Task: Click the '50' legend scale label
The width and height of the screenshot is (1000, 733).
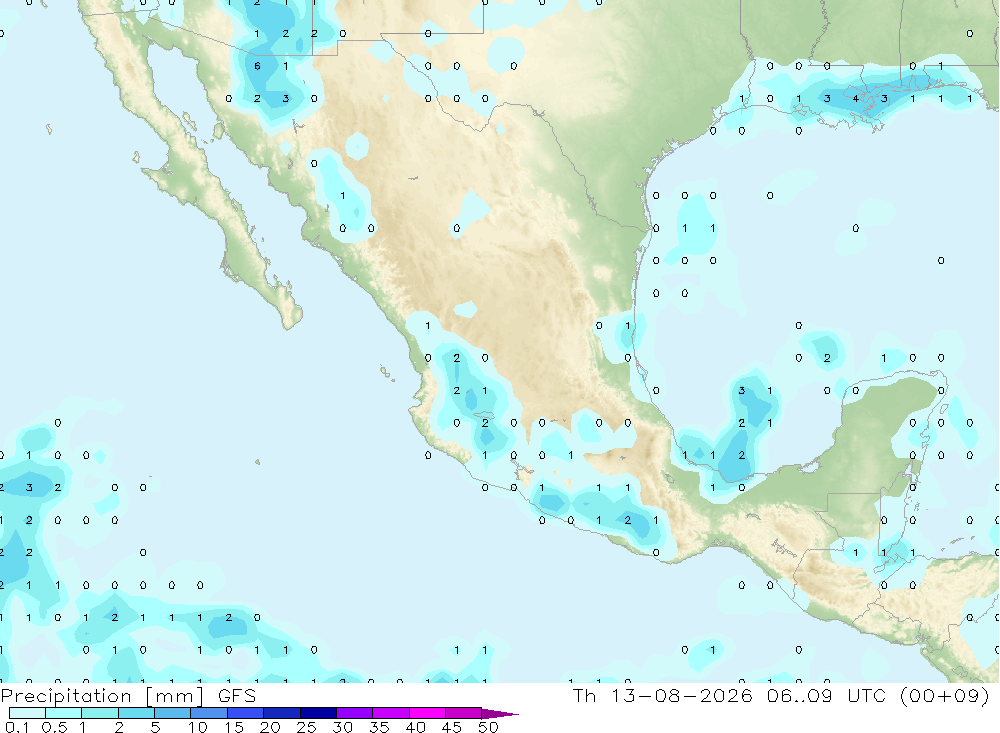Action: point(488,727)
